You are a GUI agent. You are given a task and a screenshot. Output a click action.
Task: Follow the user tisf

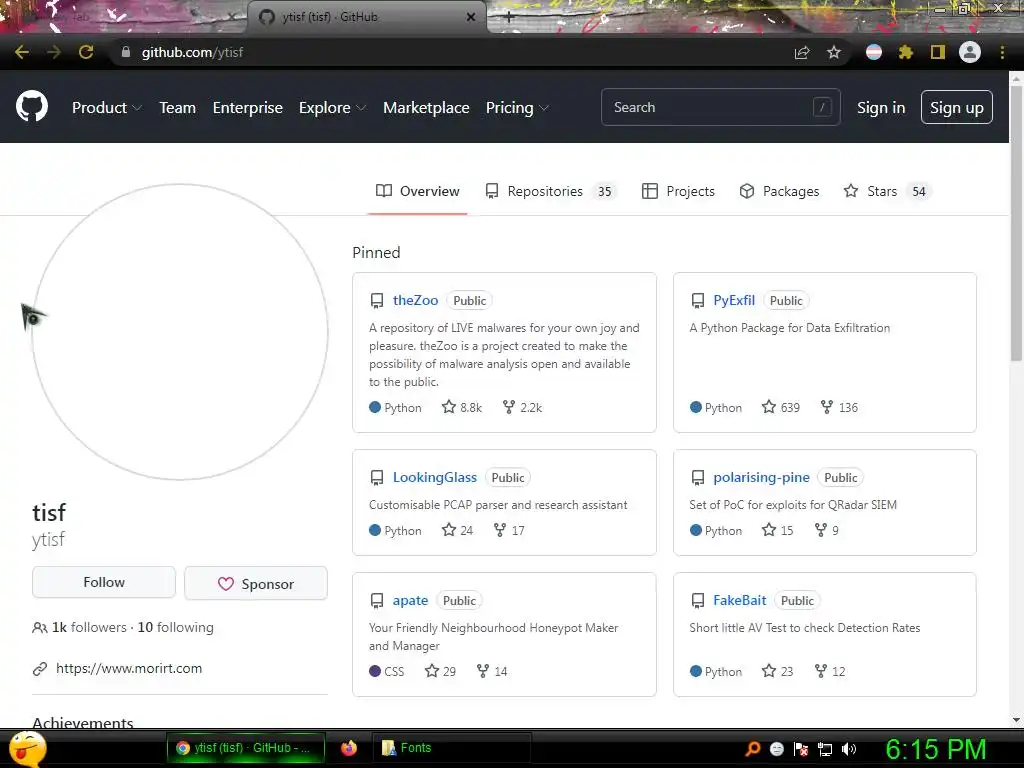[104, 583]
